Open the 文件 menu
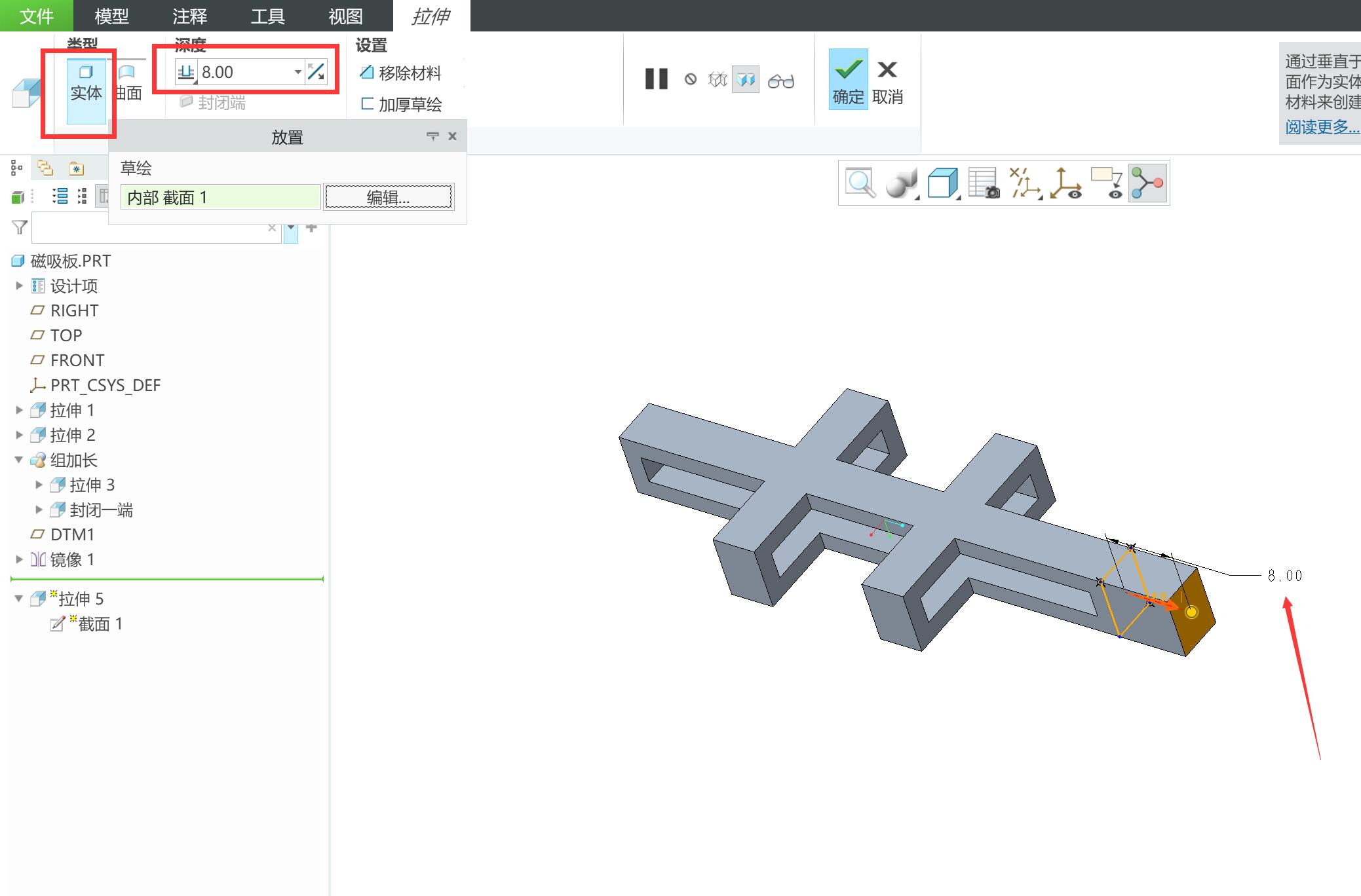This screenshot has width=1361, height=896. pyautogui.click(x=37, y=16)
